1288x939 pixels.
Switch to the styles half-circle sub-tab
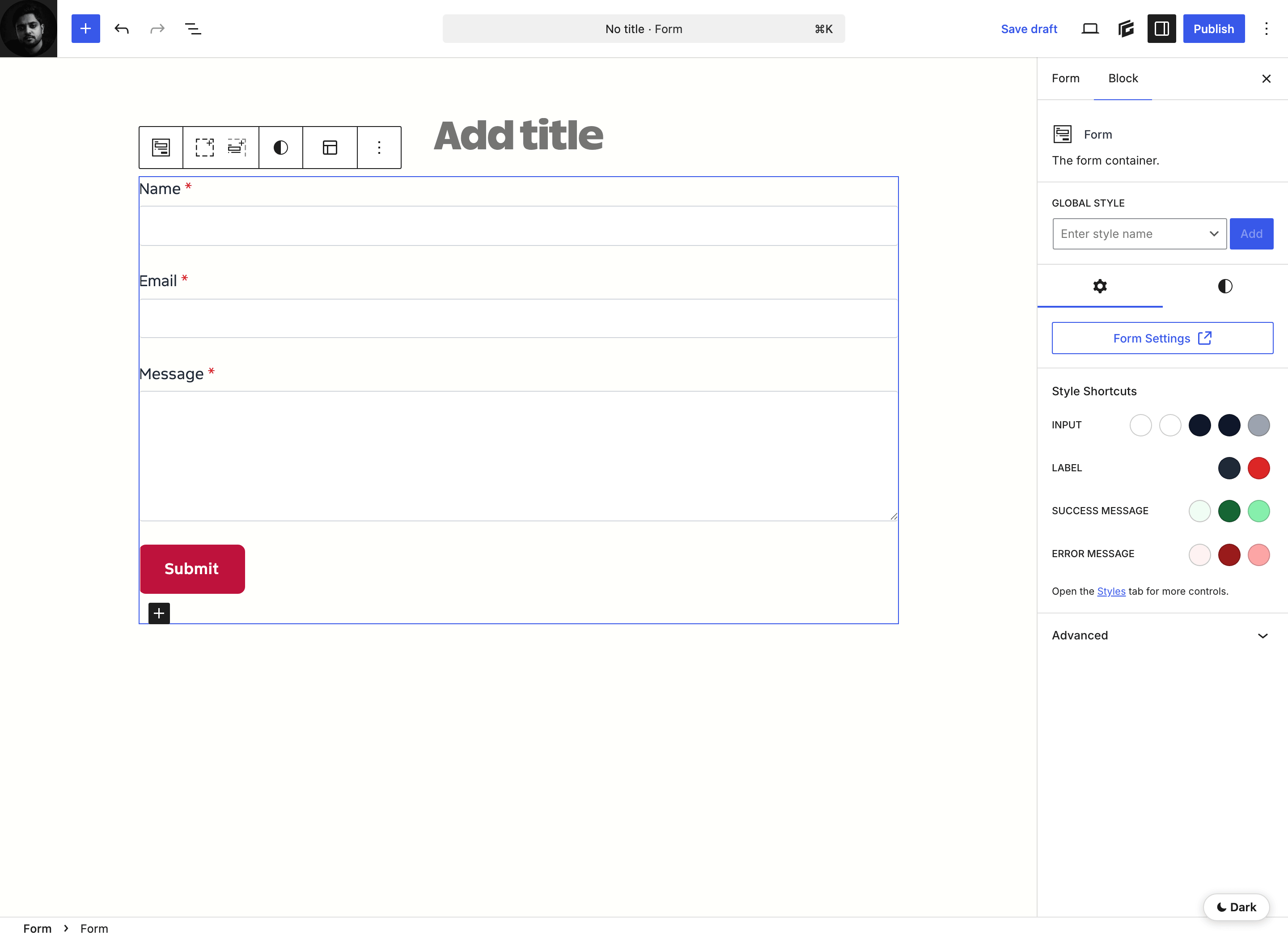1225,286
